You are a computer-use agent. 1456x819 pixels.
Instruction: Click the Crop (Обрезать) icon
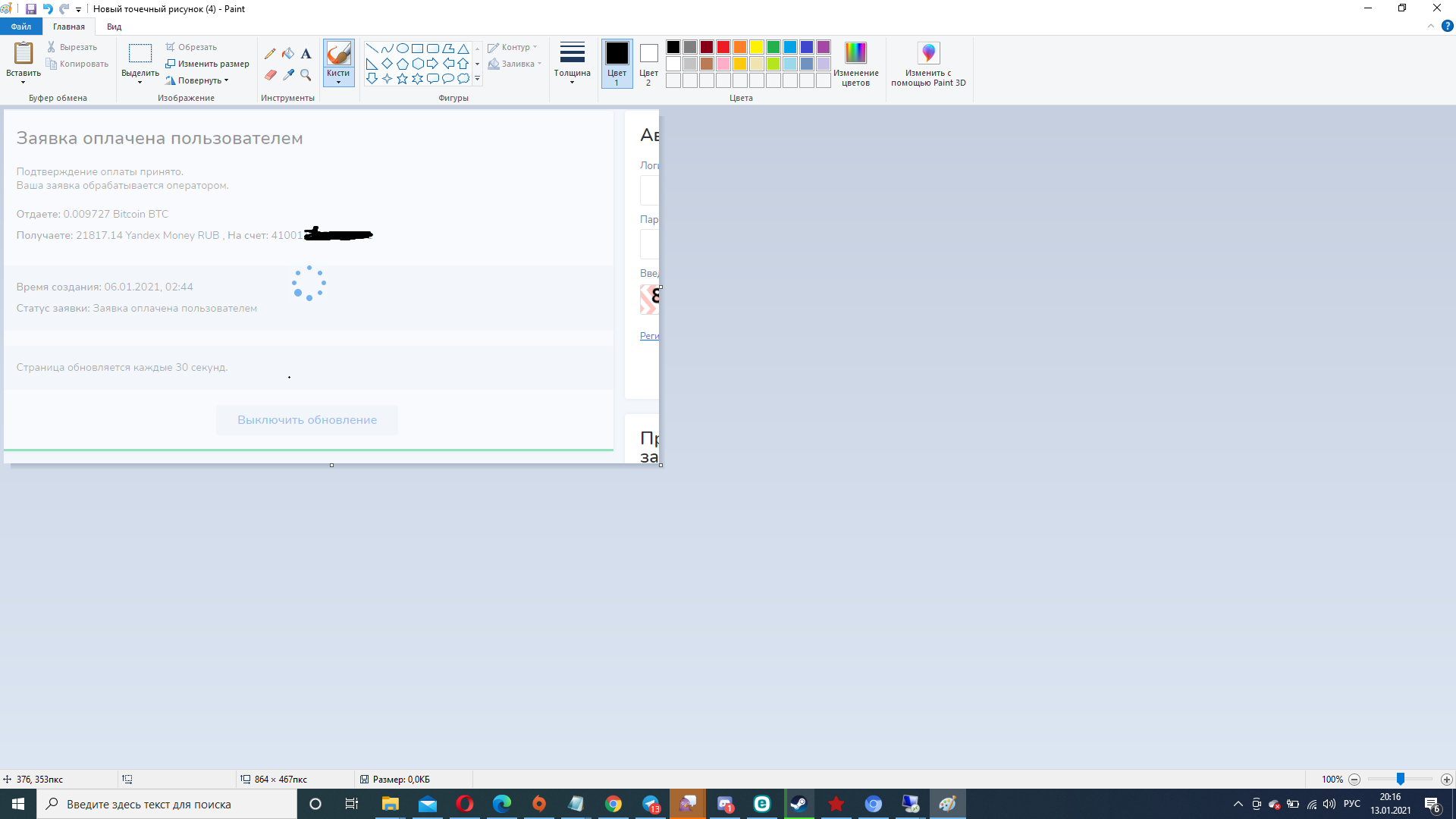click(x=171, y=47)
